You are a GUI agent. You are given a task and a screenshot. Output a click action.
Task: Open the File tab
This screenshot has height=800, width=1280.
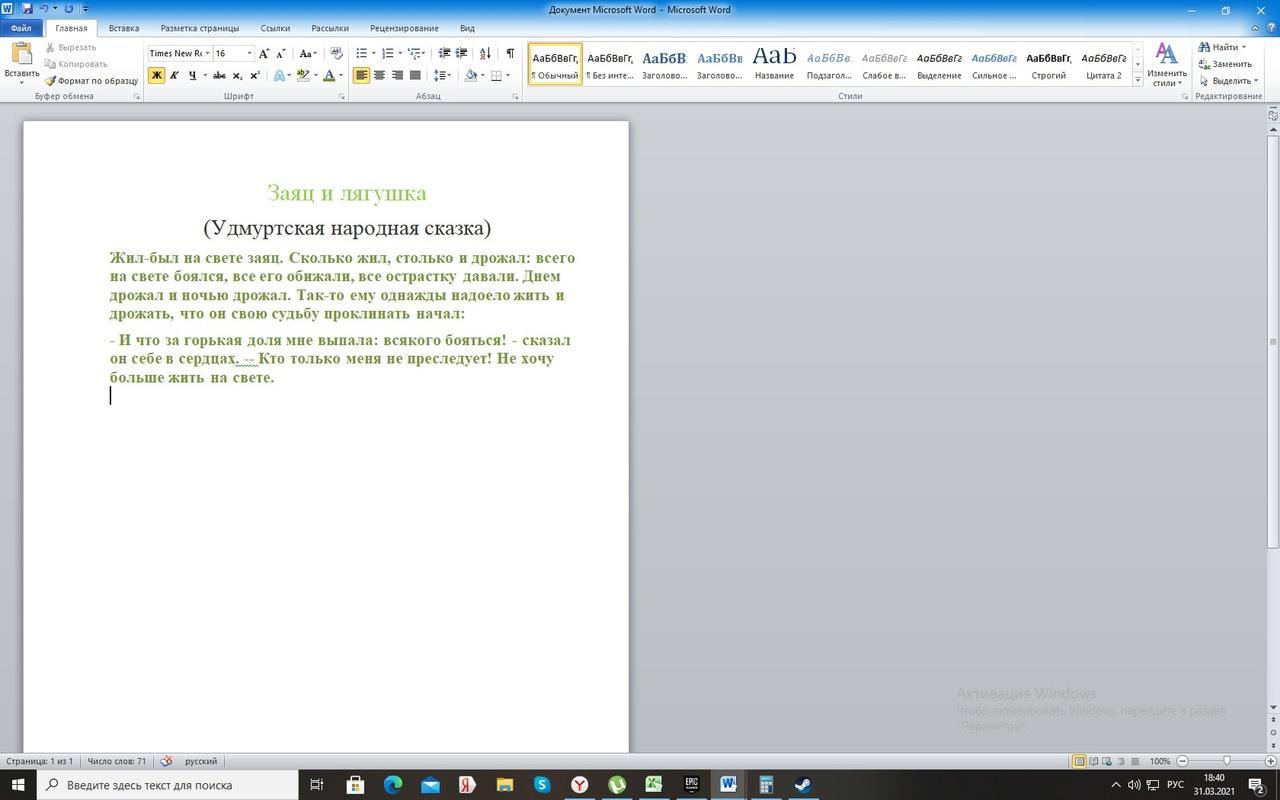(x=21, y=29)
